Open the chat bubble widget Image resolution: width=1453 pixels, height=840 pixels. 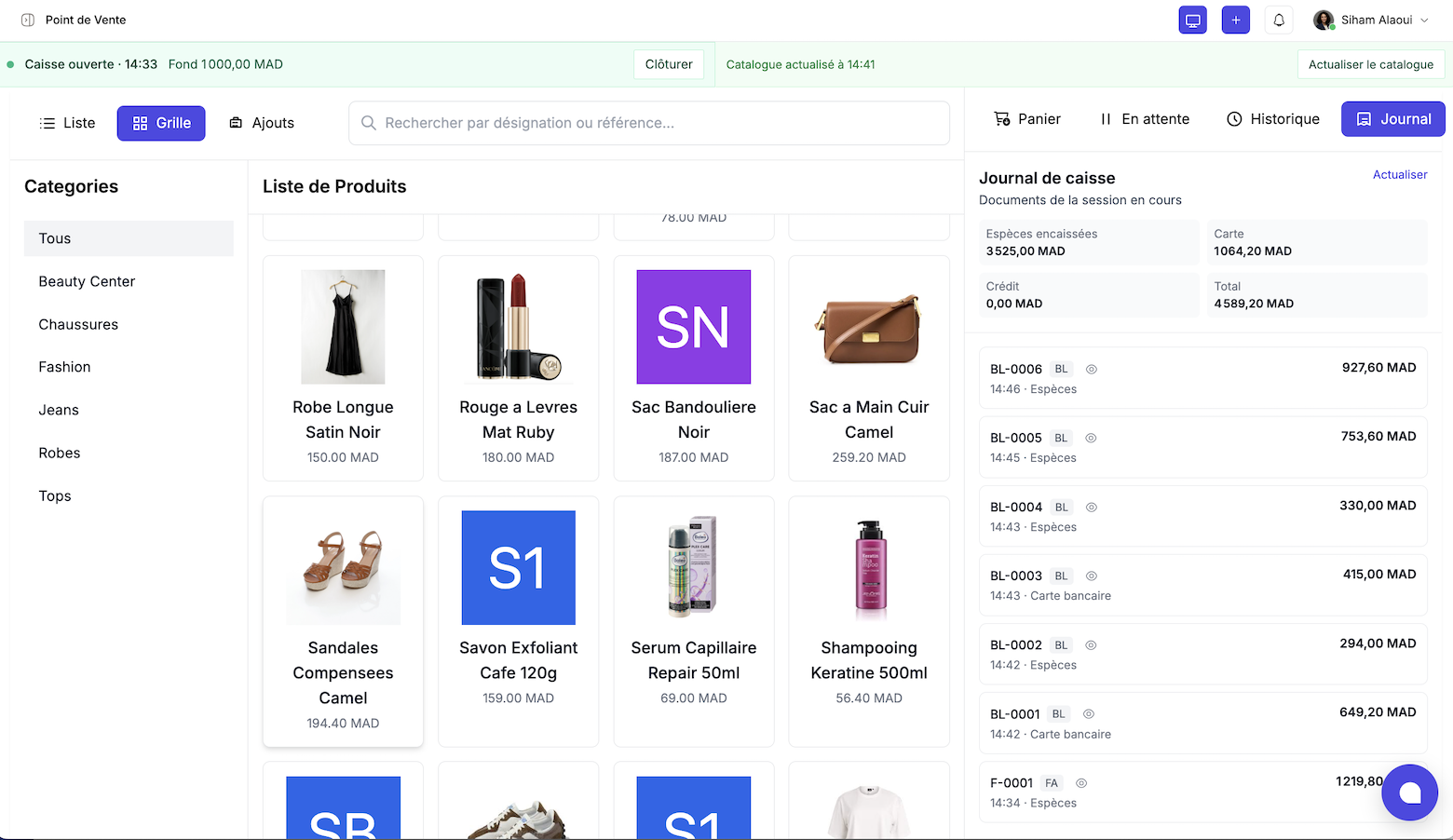1410,793
